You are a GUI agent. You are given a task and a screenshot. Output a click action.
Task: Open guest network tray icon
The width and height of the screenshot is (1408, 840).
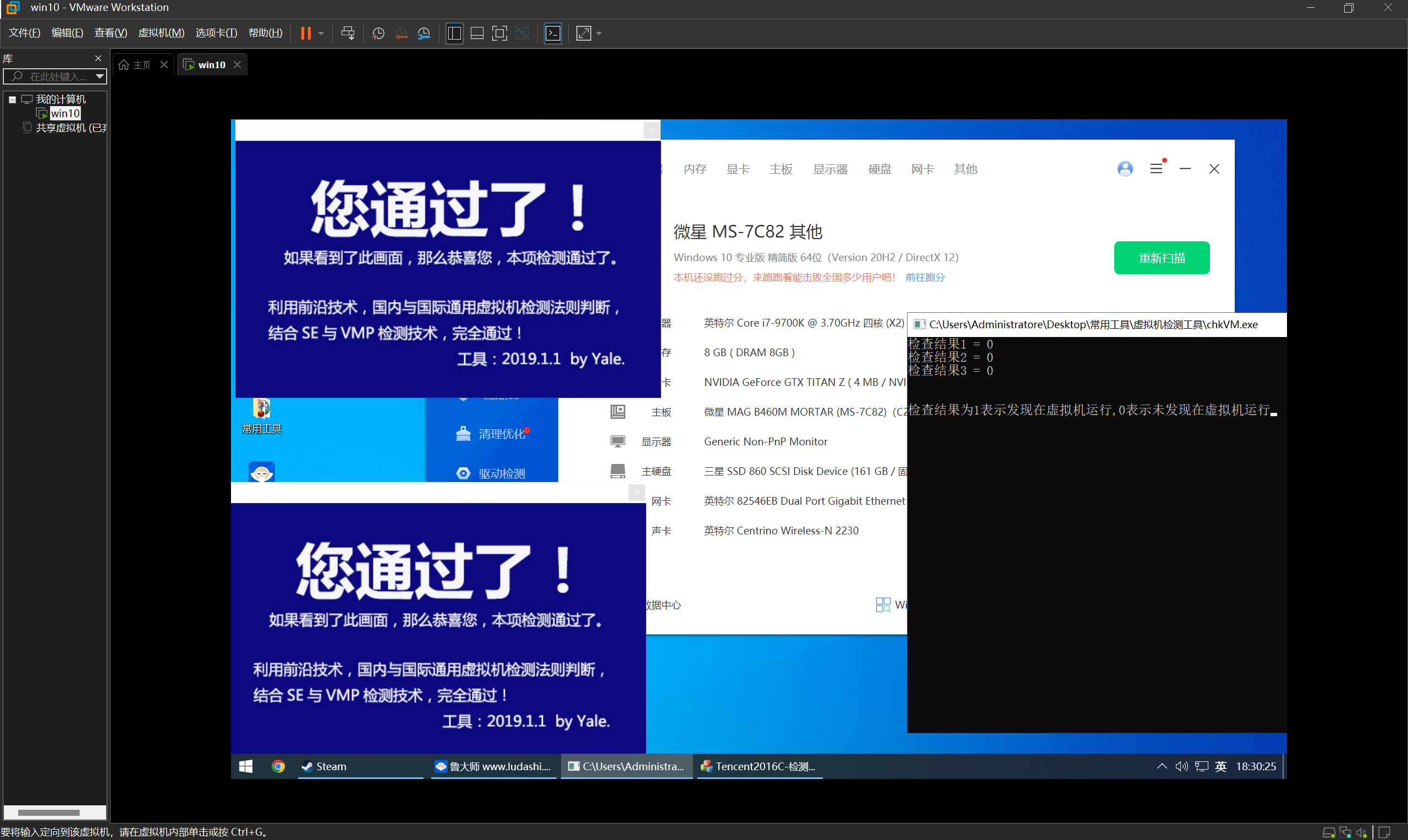(1201, 766)
